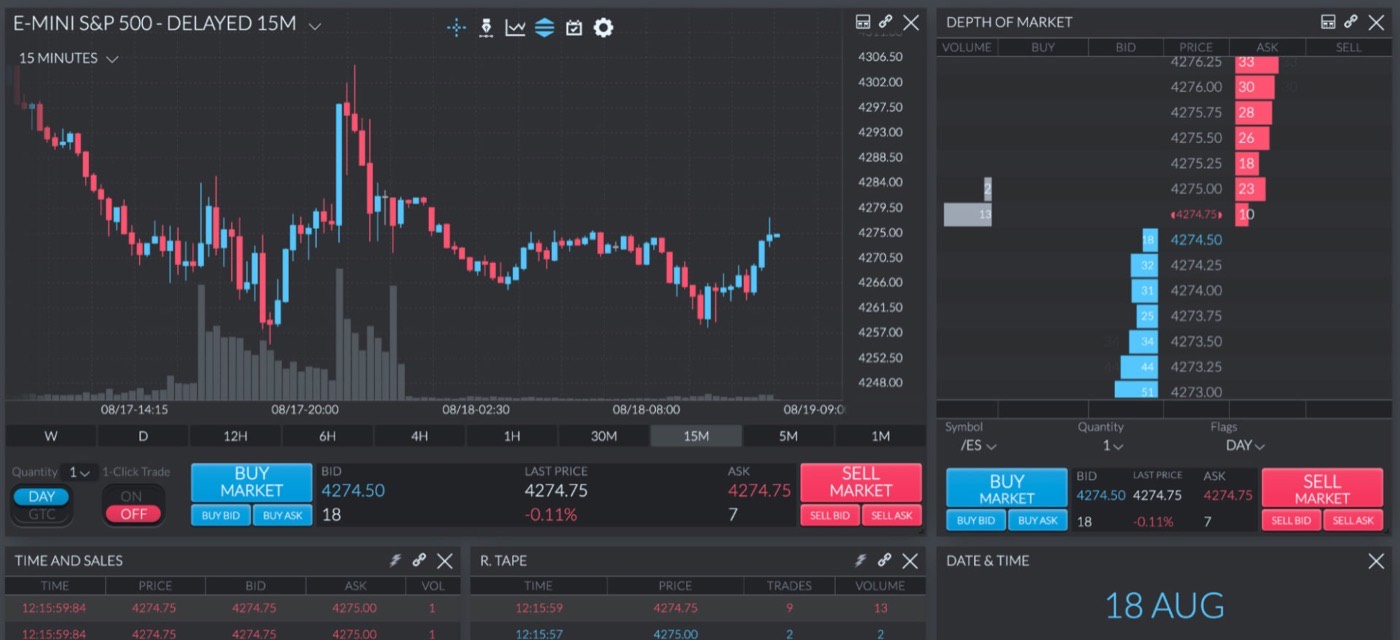Click SELL BID in Depth of Market panel
The width and height of the screenshot is (1400, 640).
click(x=1292, y=520)
